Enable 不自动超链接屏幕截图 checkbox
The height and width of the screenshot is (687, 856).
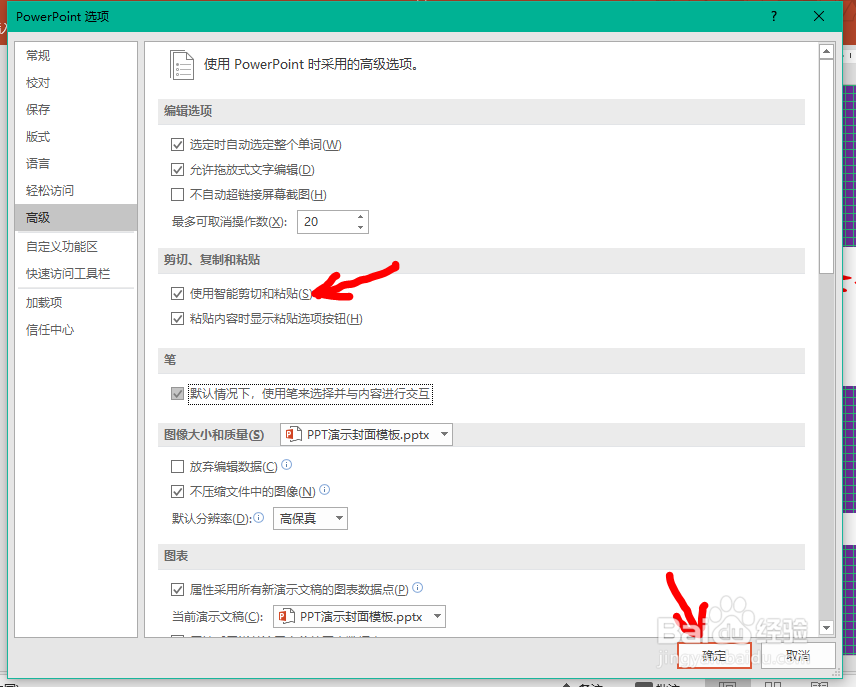click(177, 194)
